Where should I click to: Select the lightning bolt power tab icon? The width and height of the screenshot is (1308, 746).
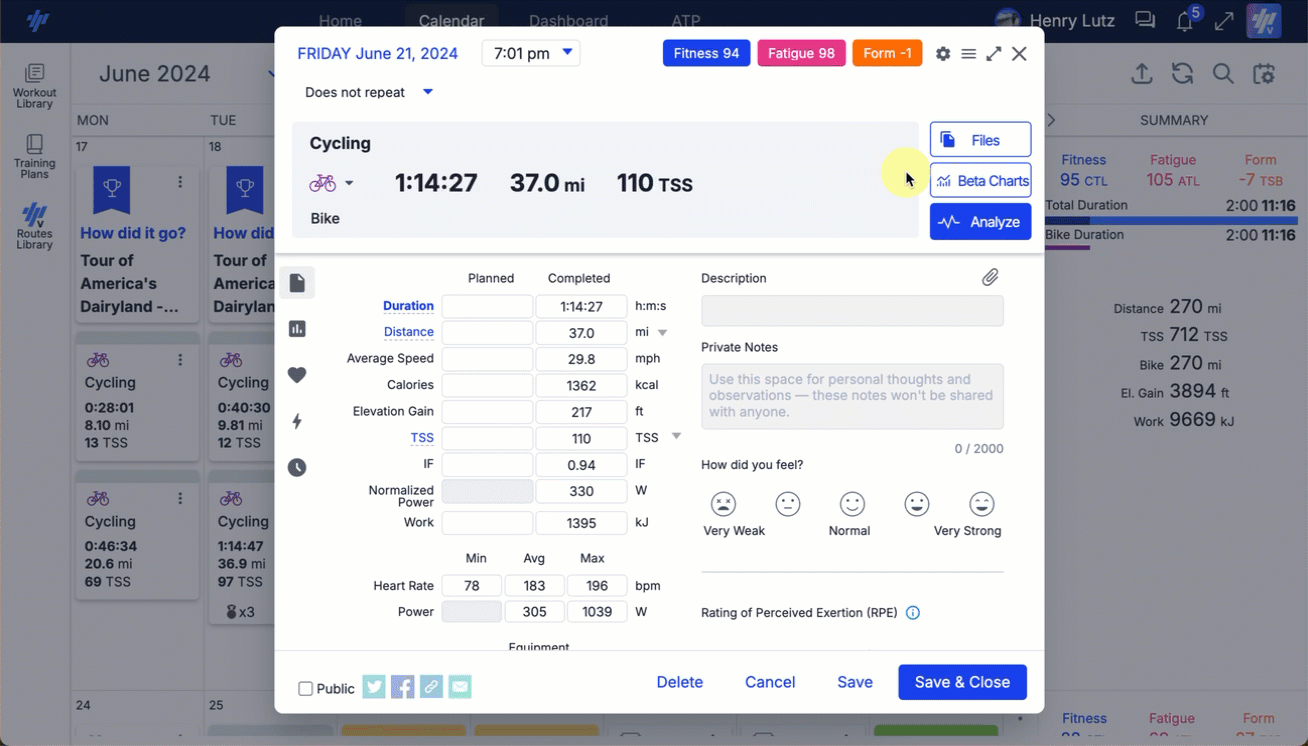[x=297, y=421]
